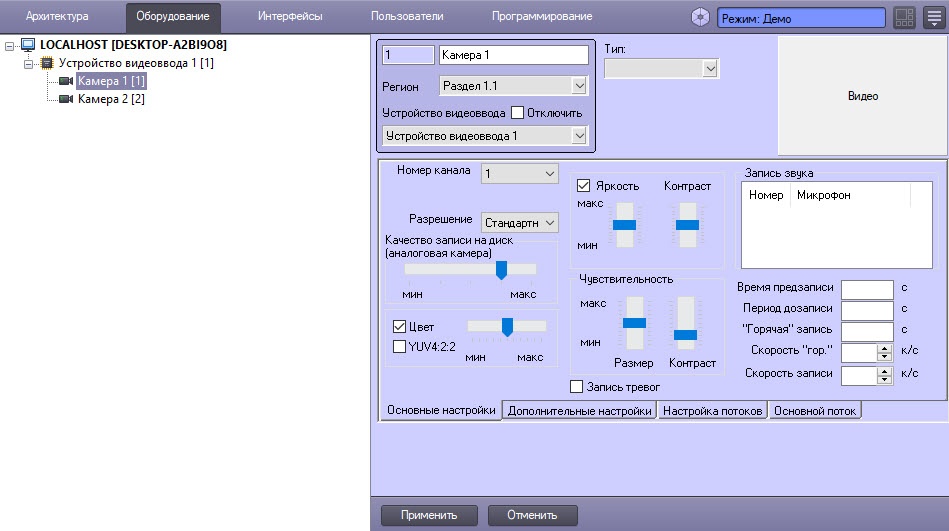
Task: Click the Камера 1 camera icon
Action: point(66,81)
